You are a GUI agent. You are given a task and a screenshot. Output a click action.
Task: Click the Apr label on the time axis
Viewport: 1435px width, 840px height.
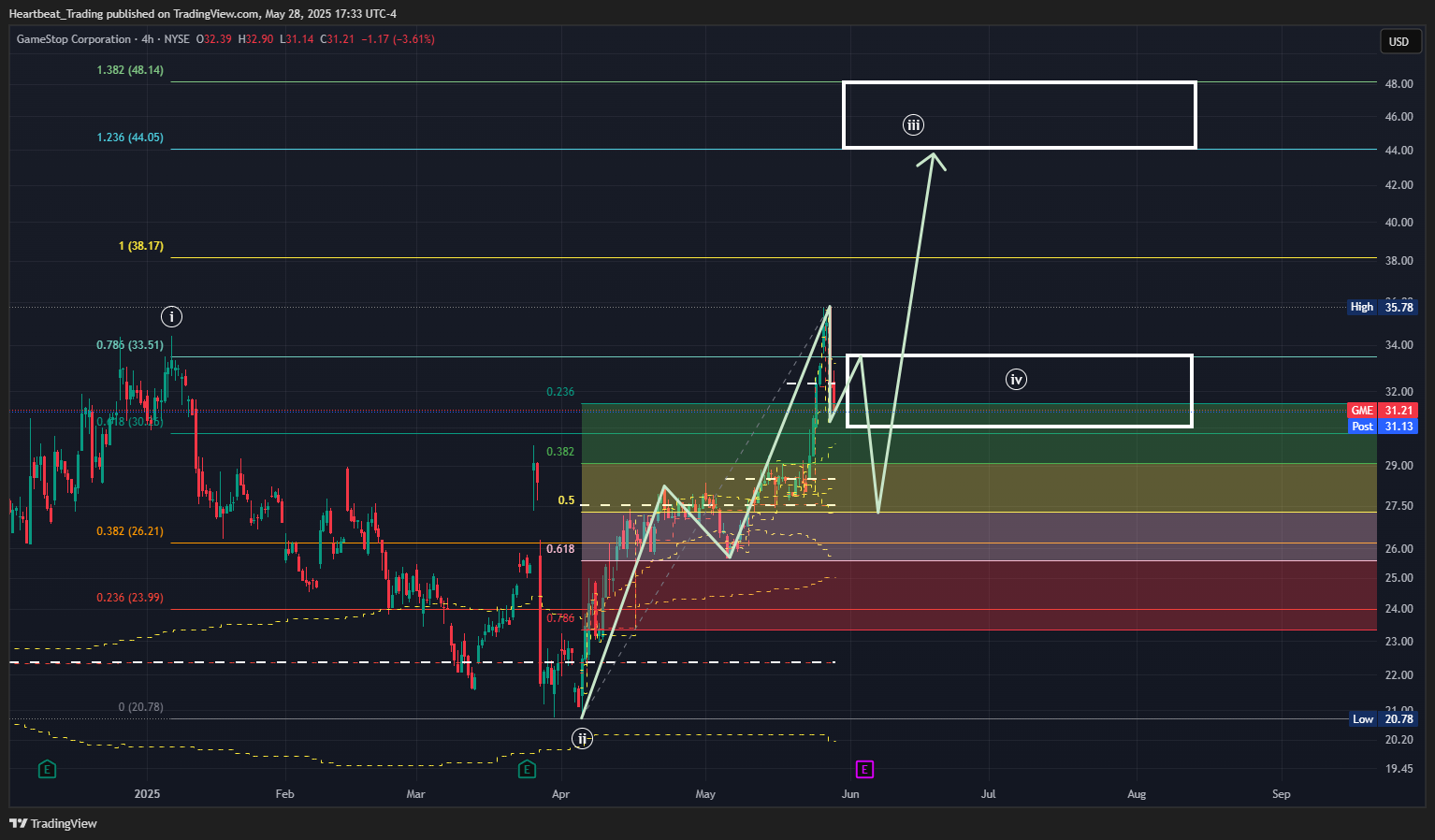pyautogui.click(x=561, y=794)
